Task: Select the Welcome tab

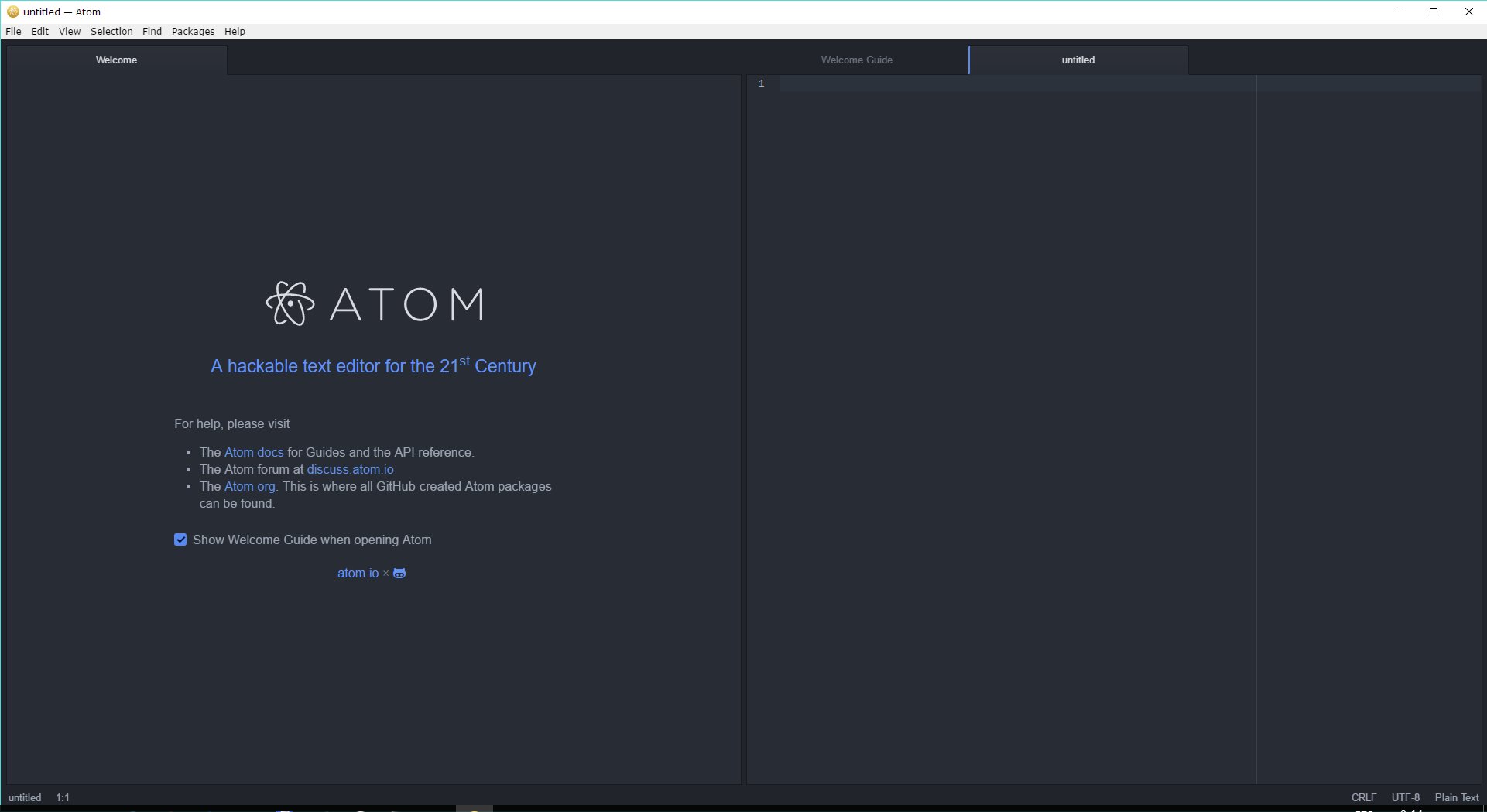Action: [116, 60]
